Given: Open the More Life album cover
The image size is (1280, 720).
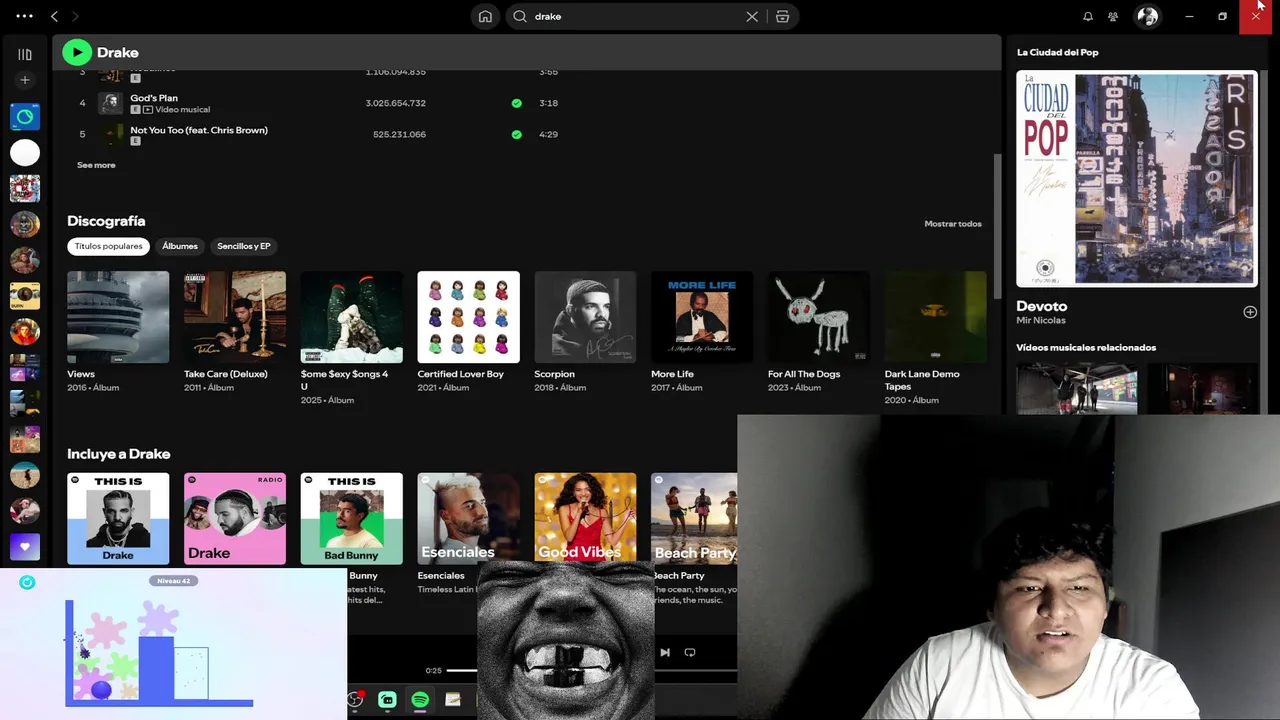Looking at the screenshot, I should click(702, 317).
